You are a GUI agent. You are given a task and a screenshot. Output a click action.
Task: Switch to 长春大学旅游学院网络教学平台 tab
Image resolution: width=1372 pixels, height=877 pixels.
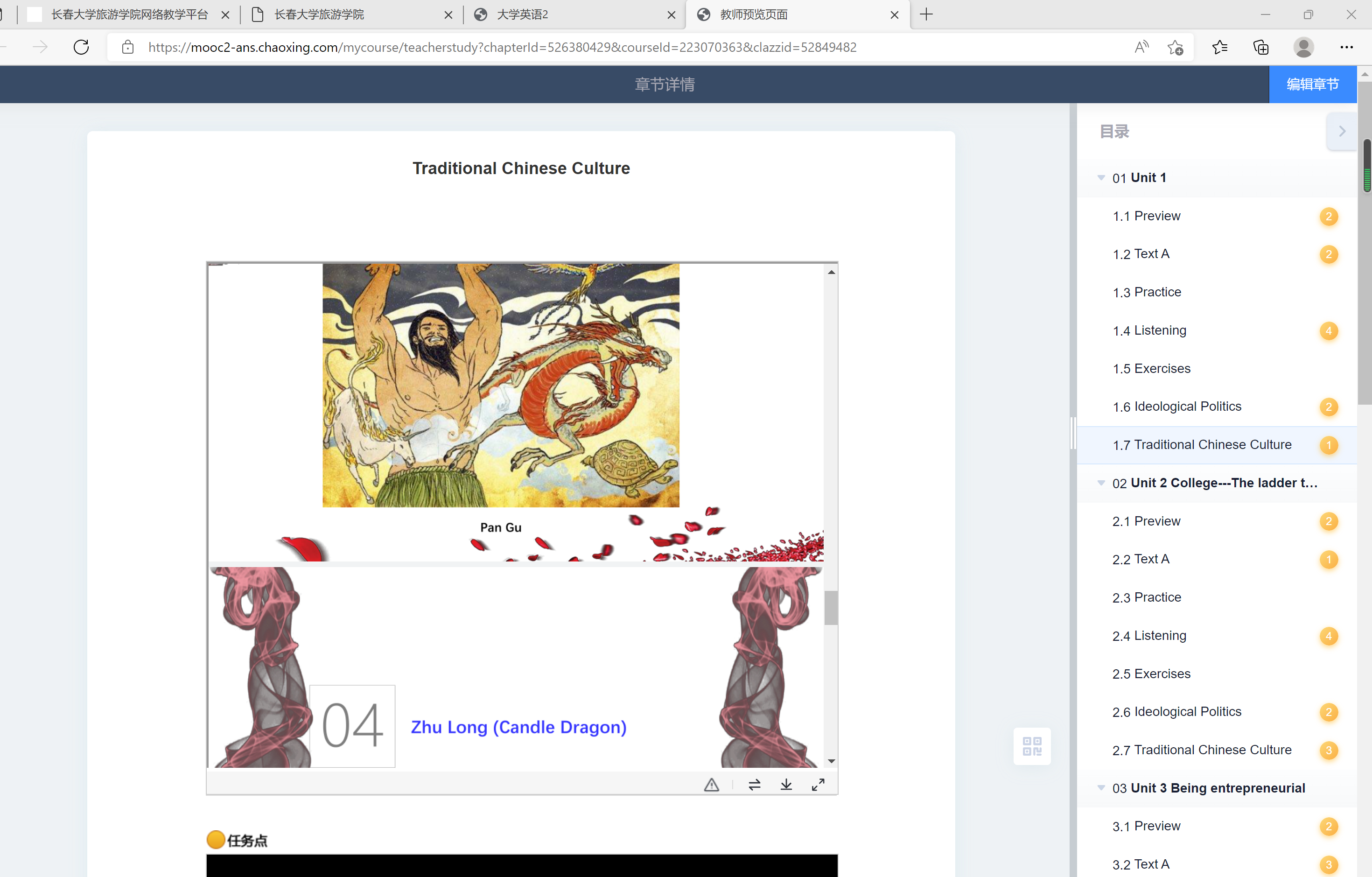pyautogui.click(x=130, y=15)
